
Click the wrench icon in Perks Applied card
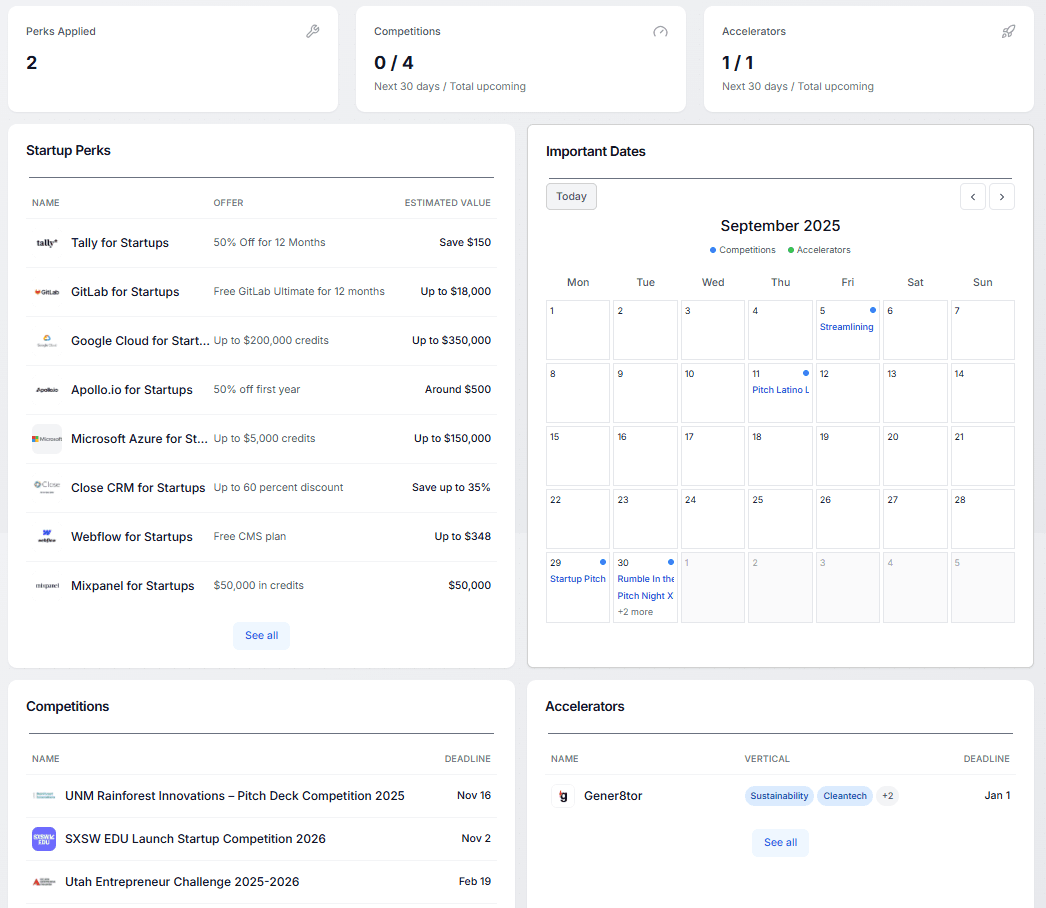click(312, 31)
